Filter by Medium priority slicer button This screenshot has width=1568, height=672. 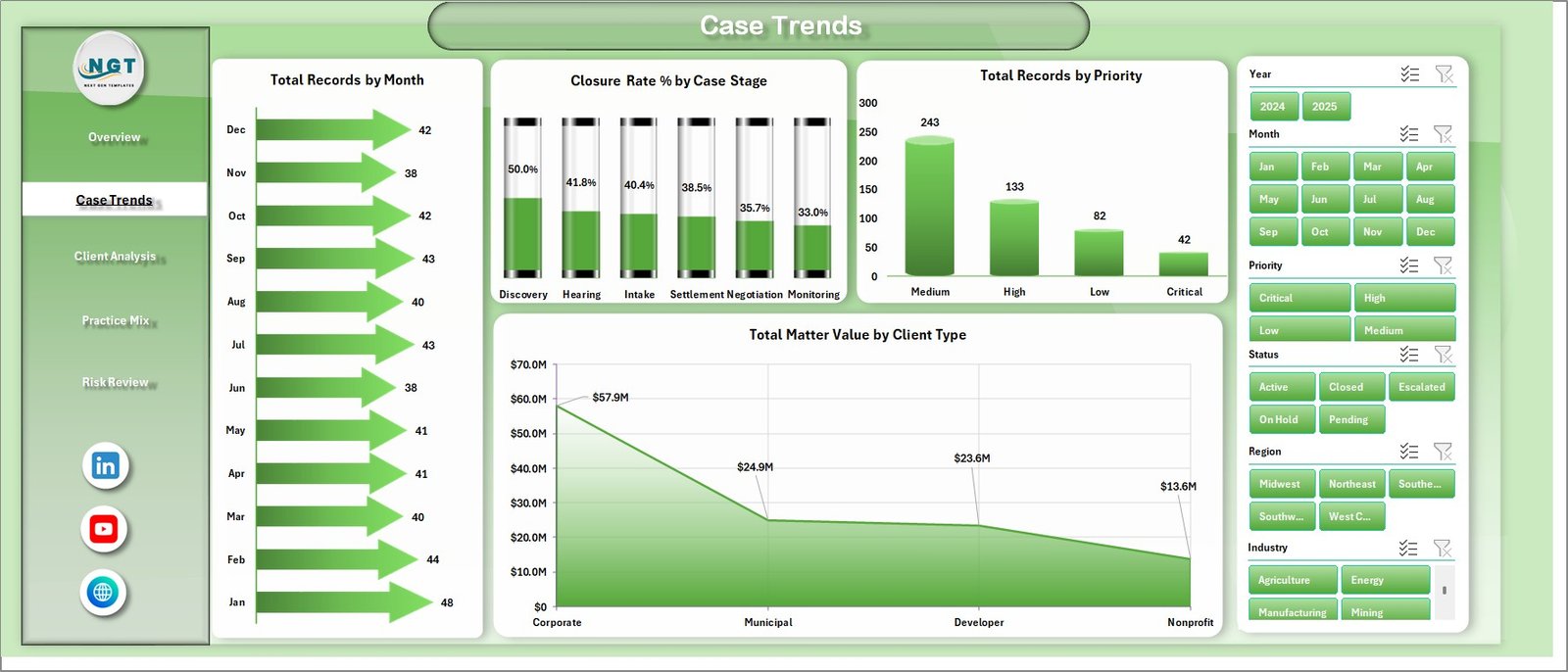coord(1404,329)
